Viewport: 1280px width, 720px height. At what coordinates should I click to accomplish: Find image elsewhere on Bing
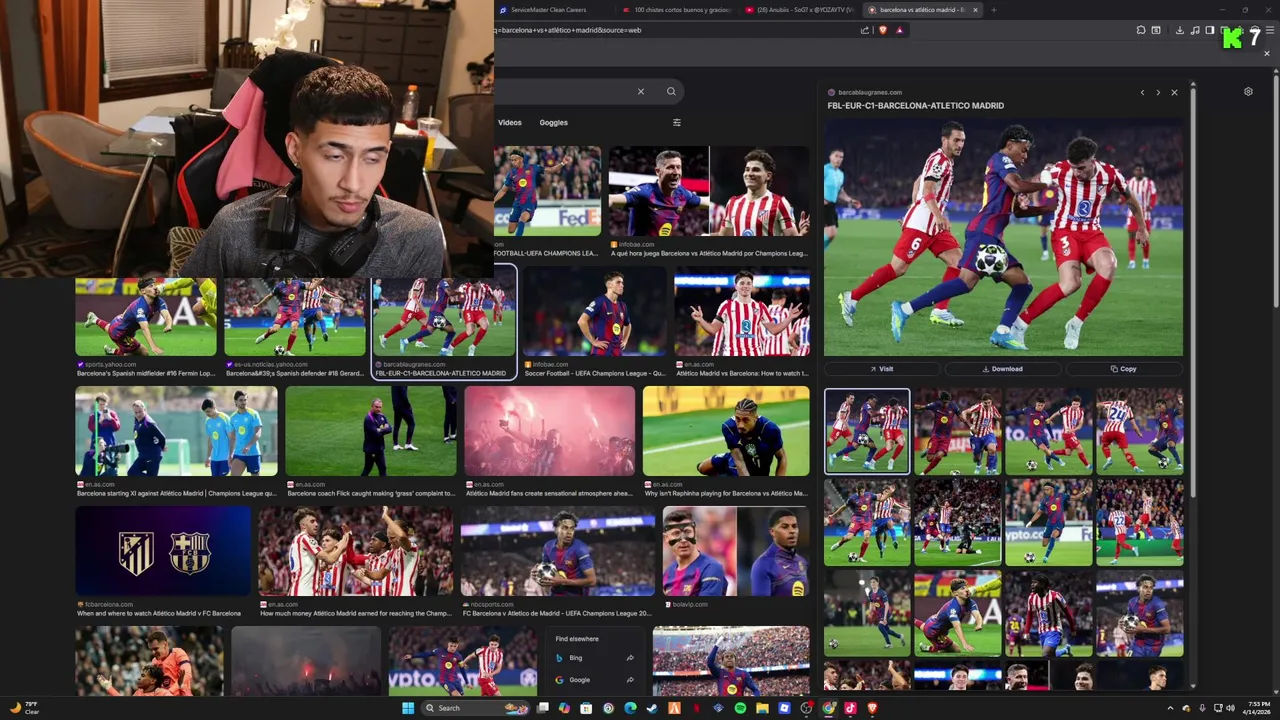[594, 658]
